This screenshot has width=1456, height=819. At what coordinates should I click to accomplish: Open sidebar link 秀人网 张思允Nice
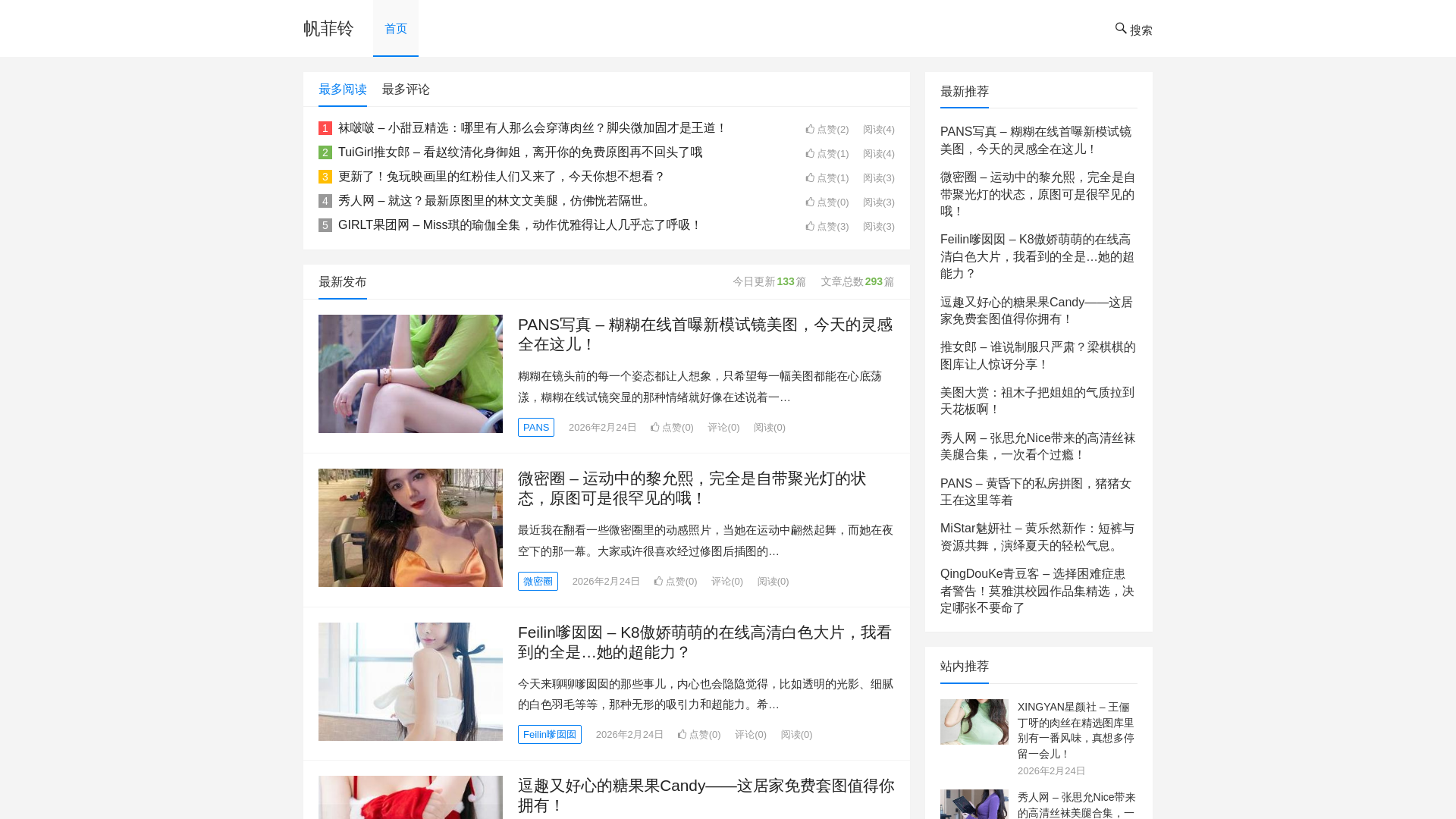coord(1038,447)
